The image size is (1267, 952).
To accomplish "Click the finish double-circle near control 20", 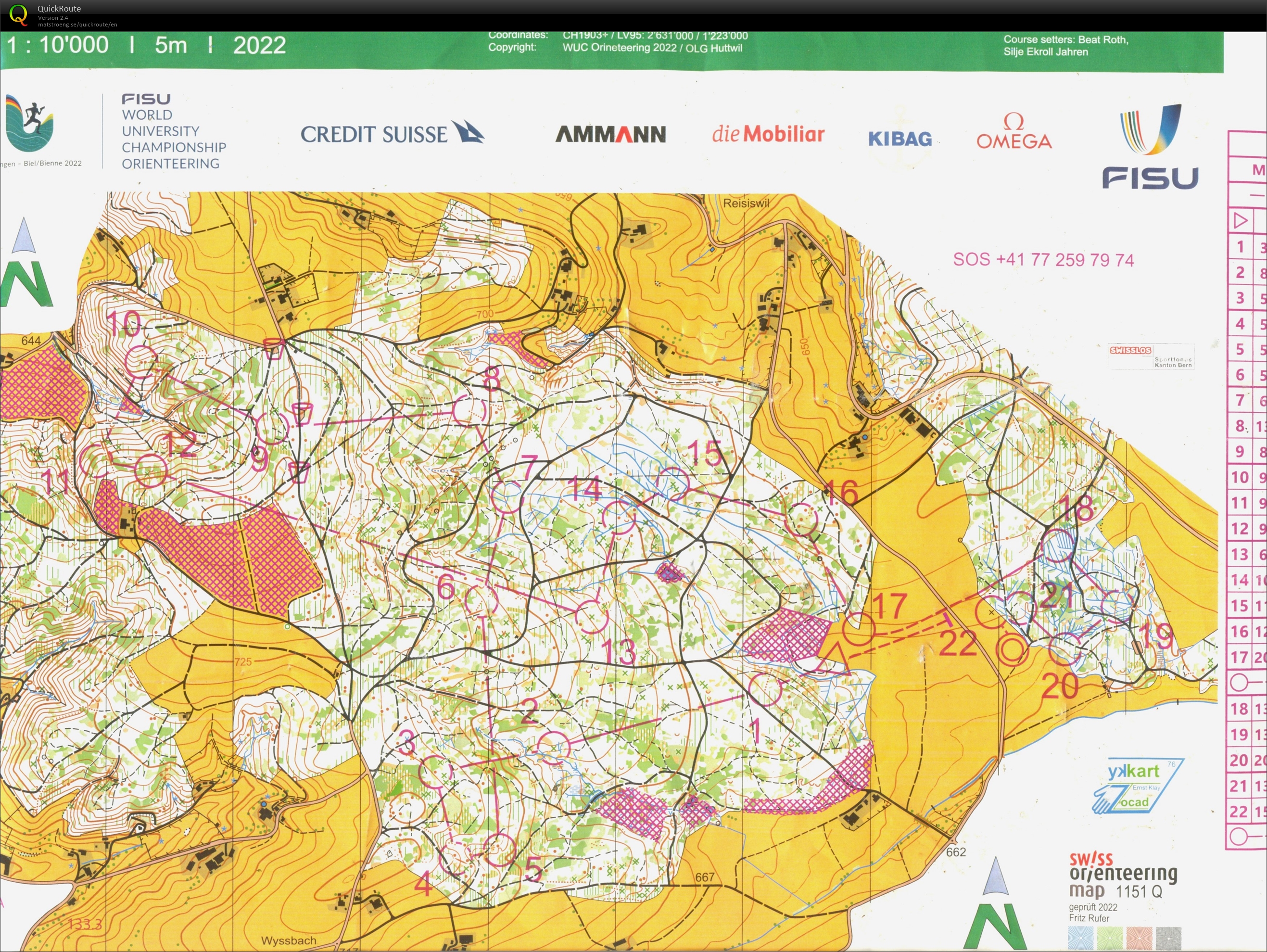I will [1012, 651].
